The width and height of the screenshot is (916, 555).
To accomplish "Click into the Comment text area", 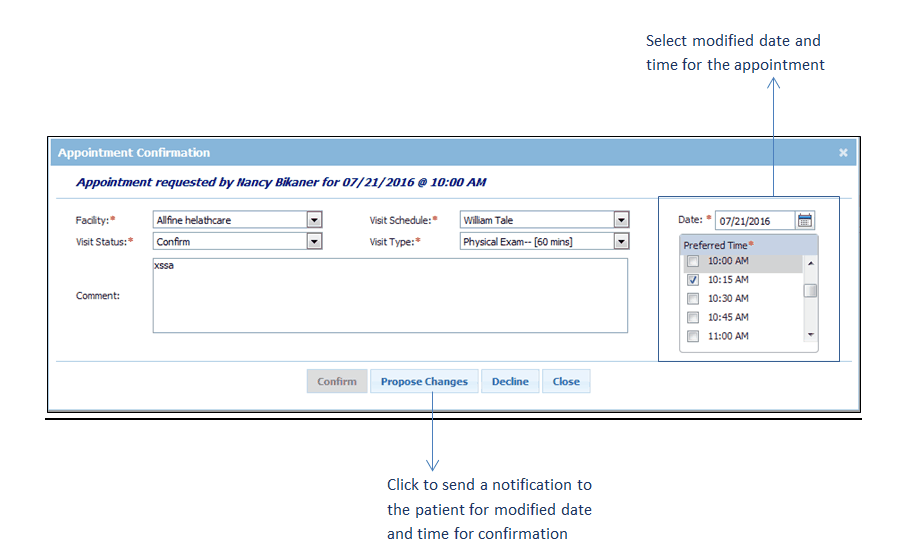I will click(390, 295).
